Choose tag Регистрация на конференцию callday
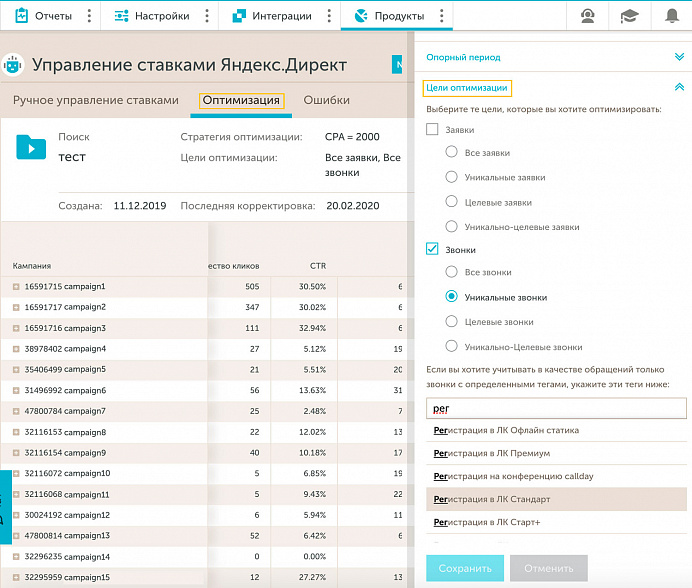Screen dimensions: 692x588 [556, 476]
